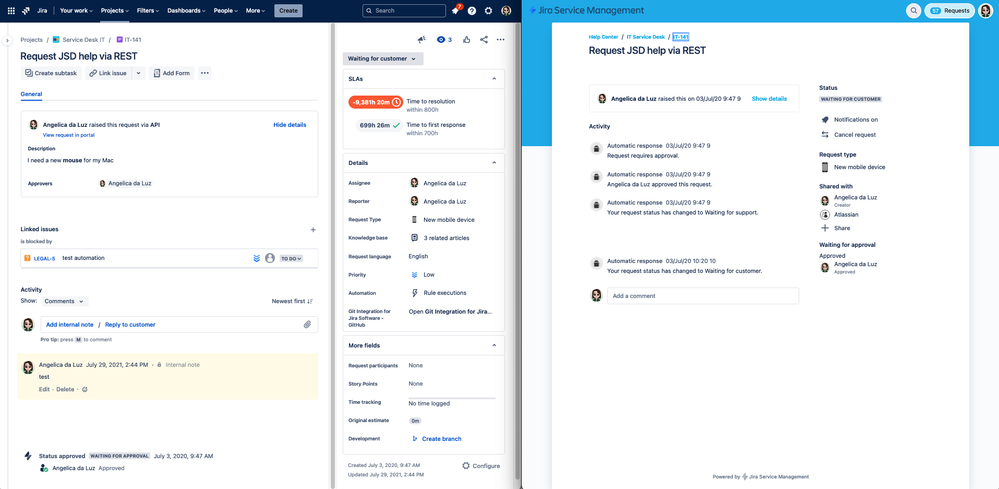Collapse the More fields panel
This screenshot has width=999, height=489.
click(x=494, y=345)
